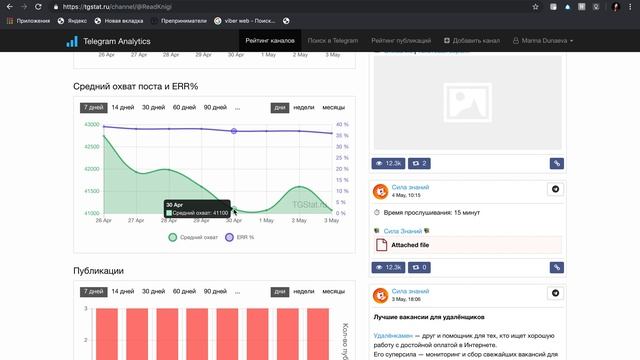Toggle the Средний охват legend item
Image resolution: width=640 pixels, height=360 pixels.
[193, 237]
